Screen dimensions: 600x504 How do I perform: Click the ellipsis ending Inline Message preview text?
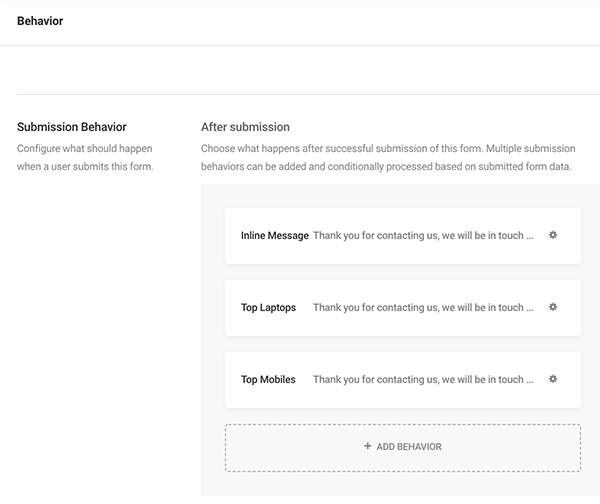pyautogui.click(x=530, y=237)
